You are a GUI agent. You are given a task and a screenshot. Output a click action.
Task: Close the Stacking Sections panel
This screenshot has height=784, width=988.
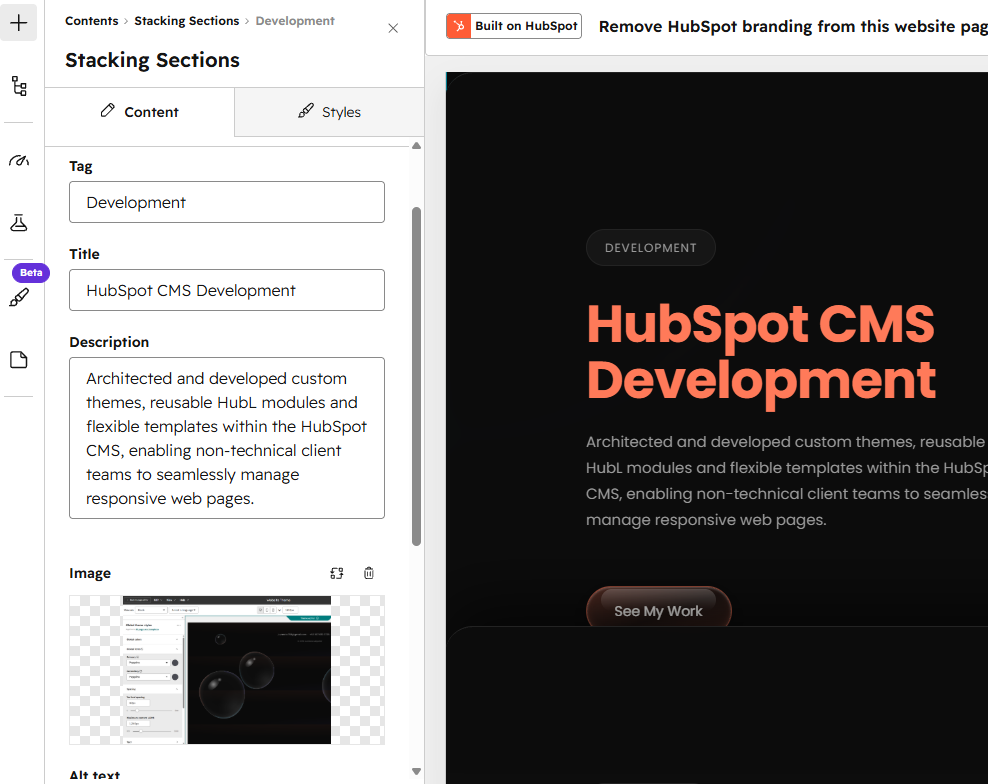pyautogui.click(x=393, y=28)
